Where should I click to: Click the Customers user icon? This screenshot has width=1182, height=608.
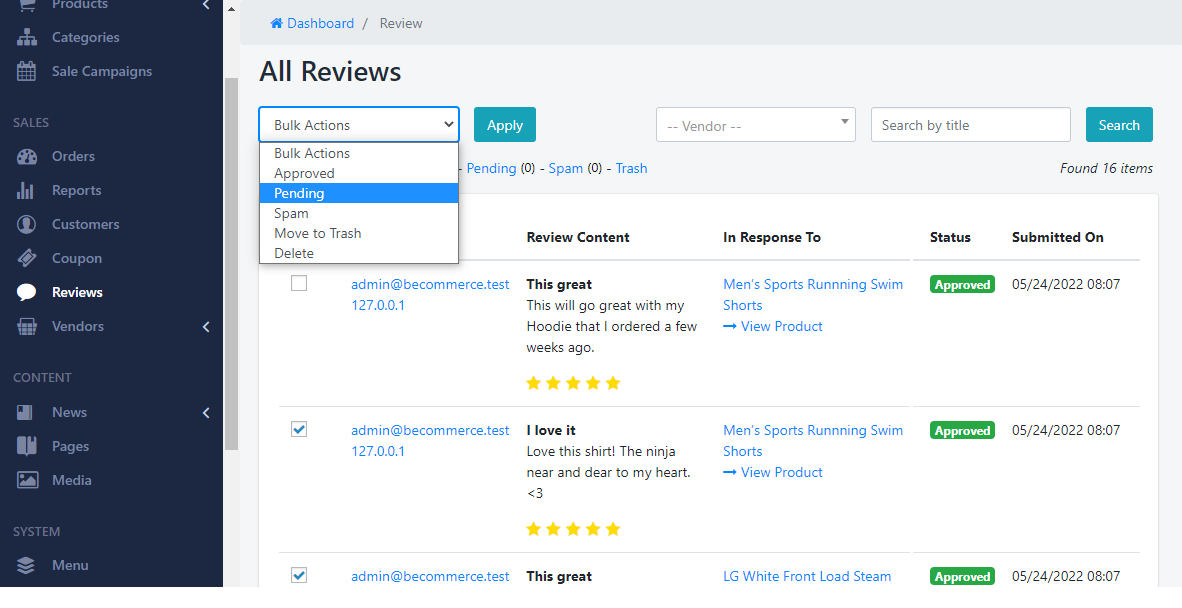27,224
